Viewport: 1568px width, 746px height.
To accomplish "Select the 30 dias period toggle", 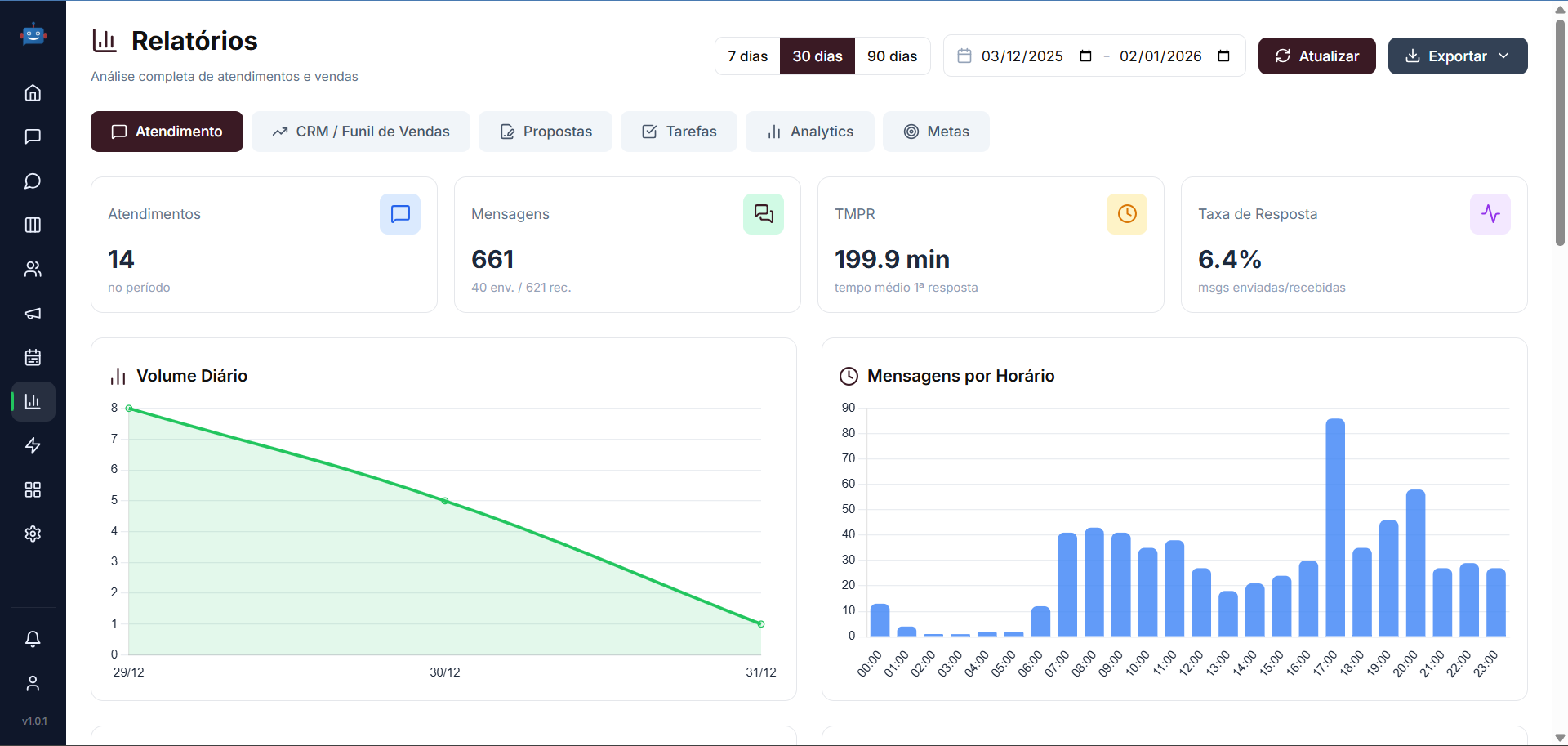I will [x=817, y=56].
